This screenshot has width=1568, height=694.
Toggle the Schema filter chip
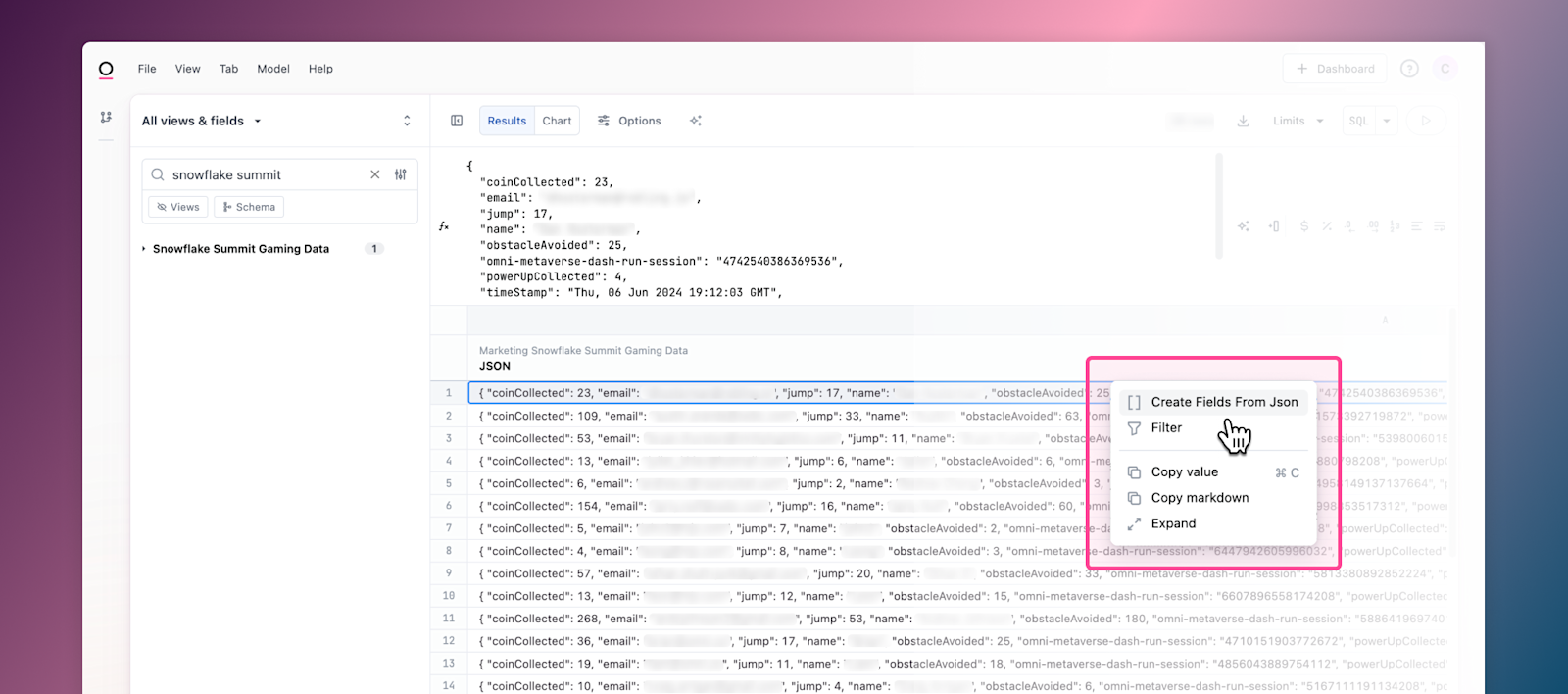pos(249,207)
